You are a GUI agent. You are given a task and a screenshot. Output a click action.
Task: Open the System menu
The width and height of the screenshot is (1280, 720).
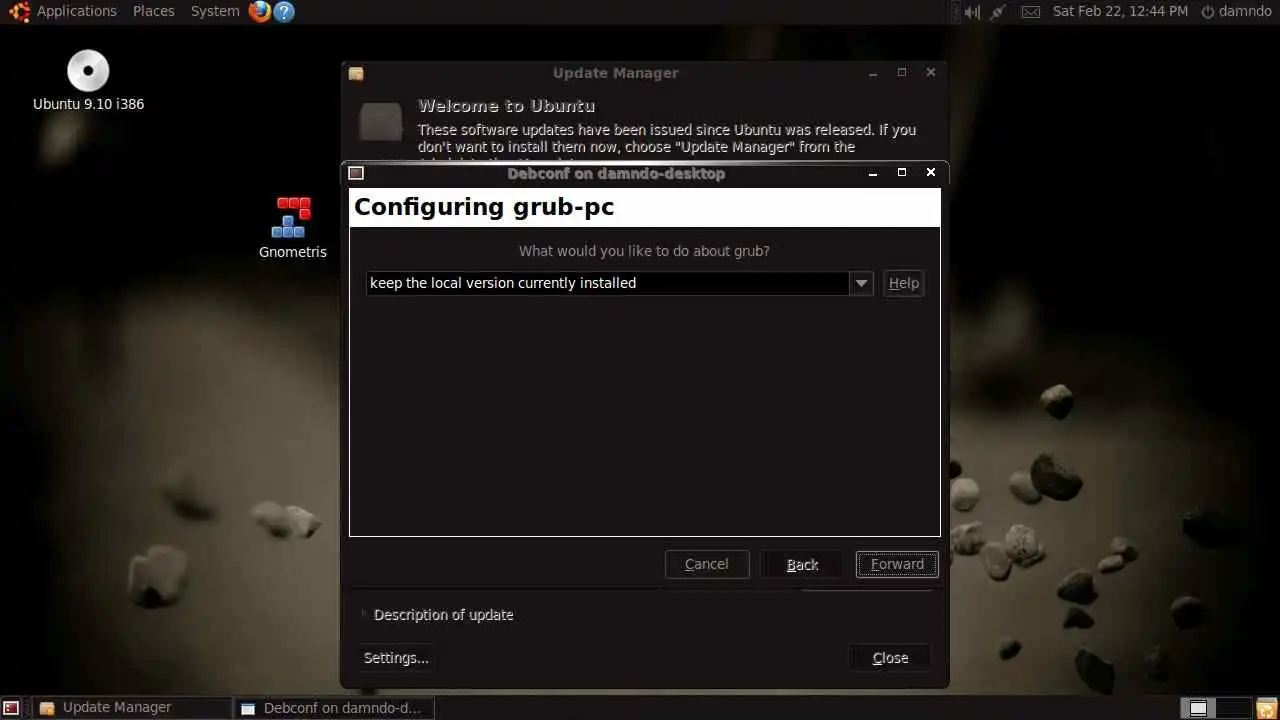[x=214, y=11]
